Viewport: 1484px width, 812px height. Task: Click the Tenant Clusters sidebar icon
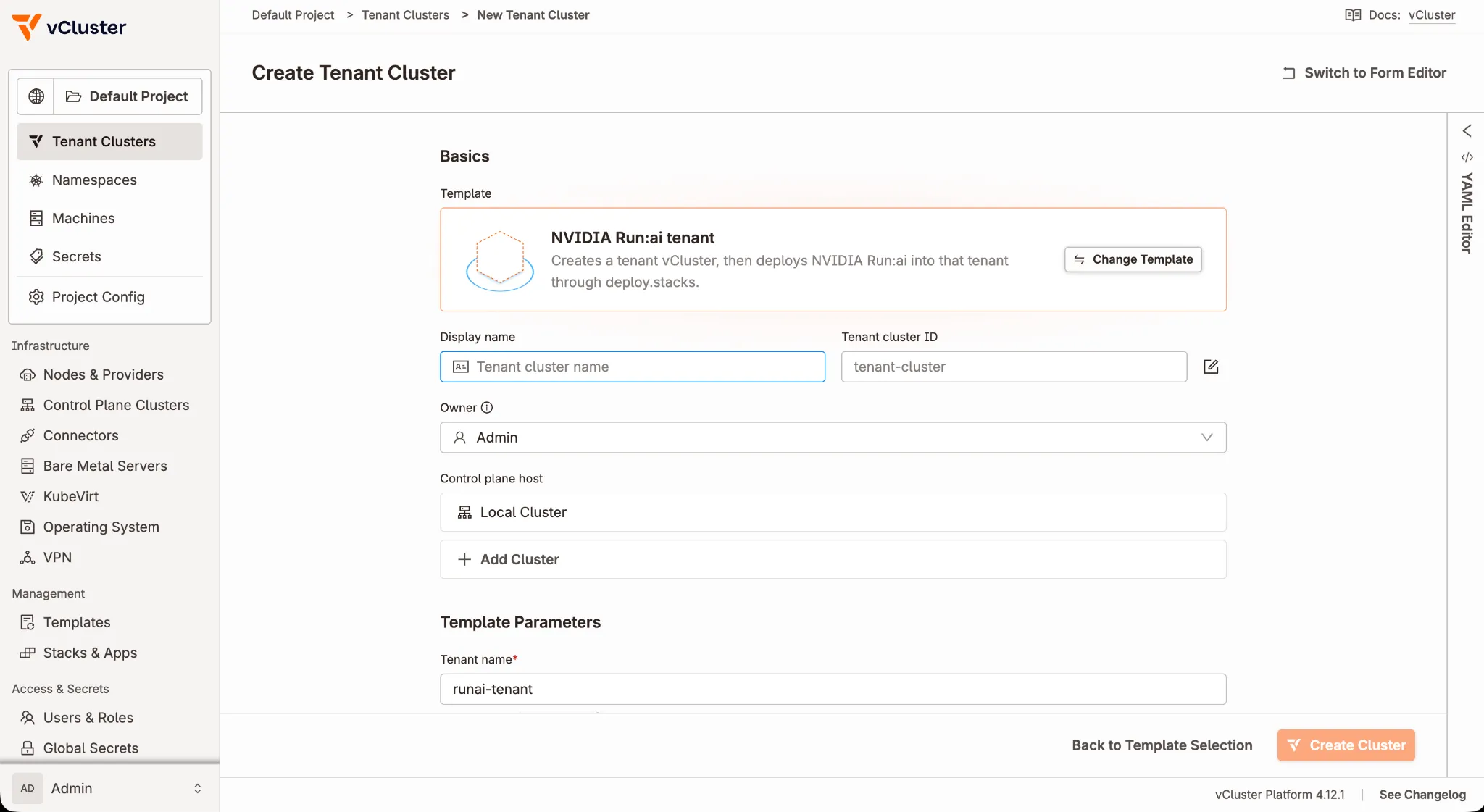(36, 141)
